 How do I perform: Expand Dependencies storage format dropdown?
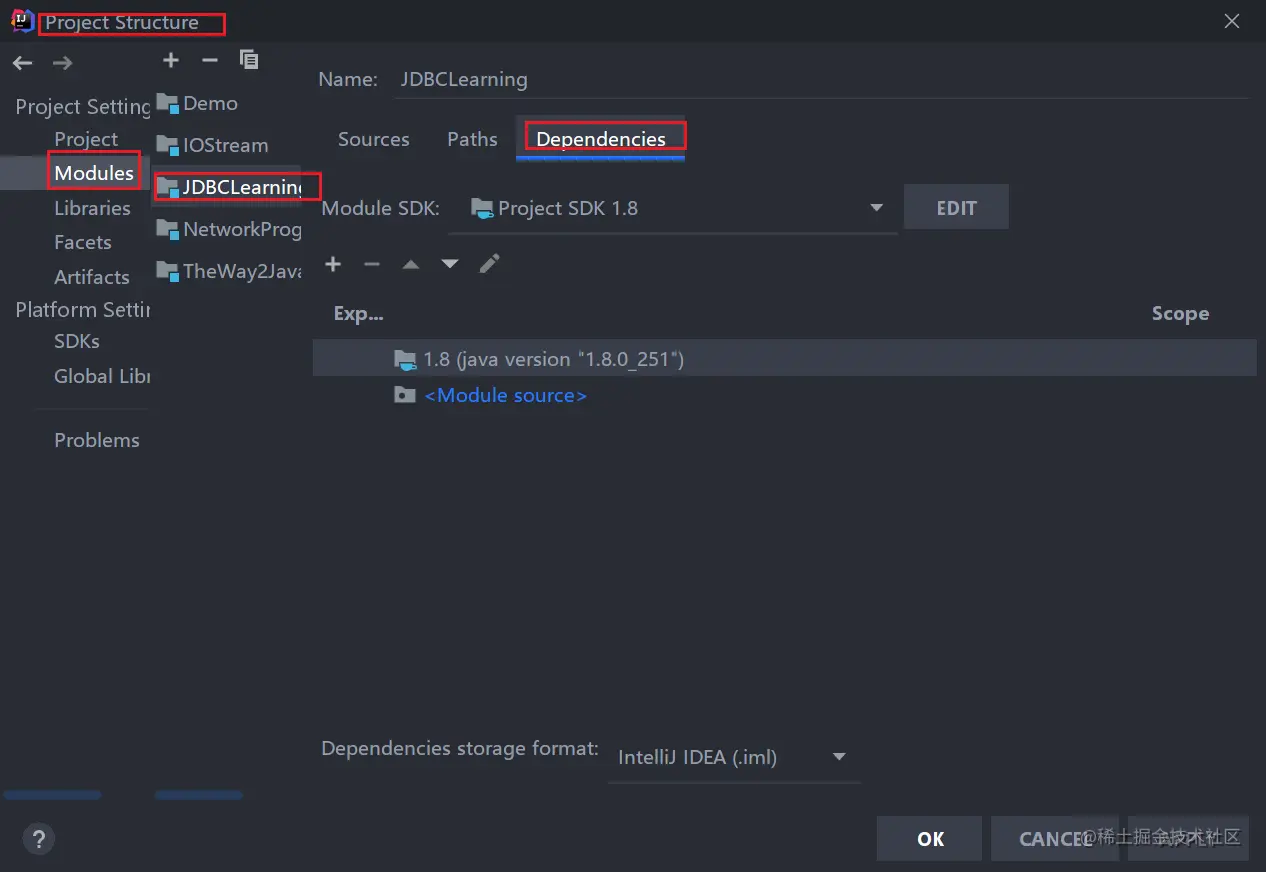[x=839, y=757]
